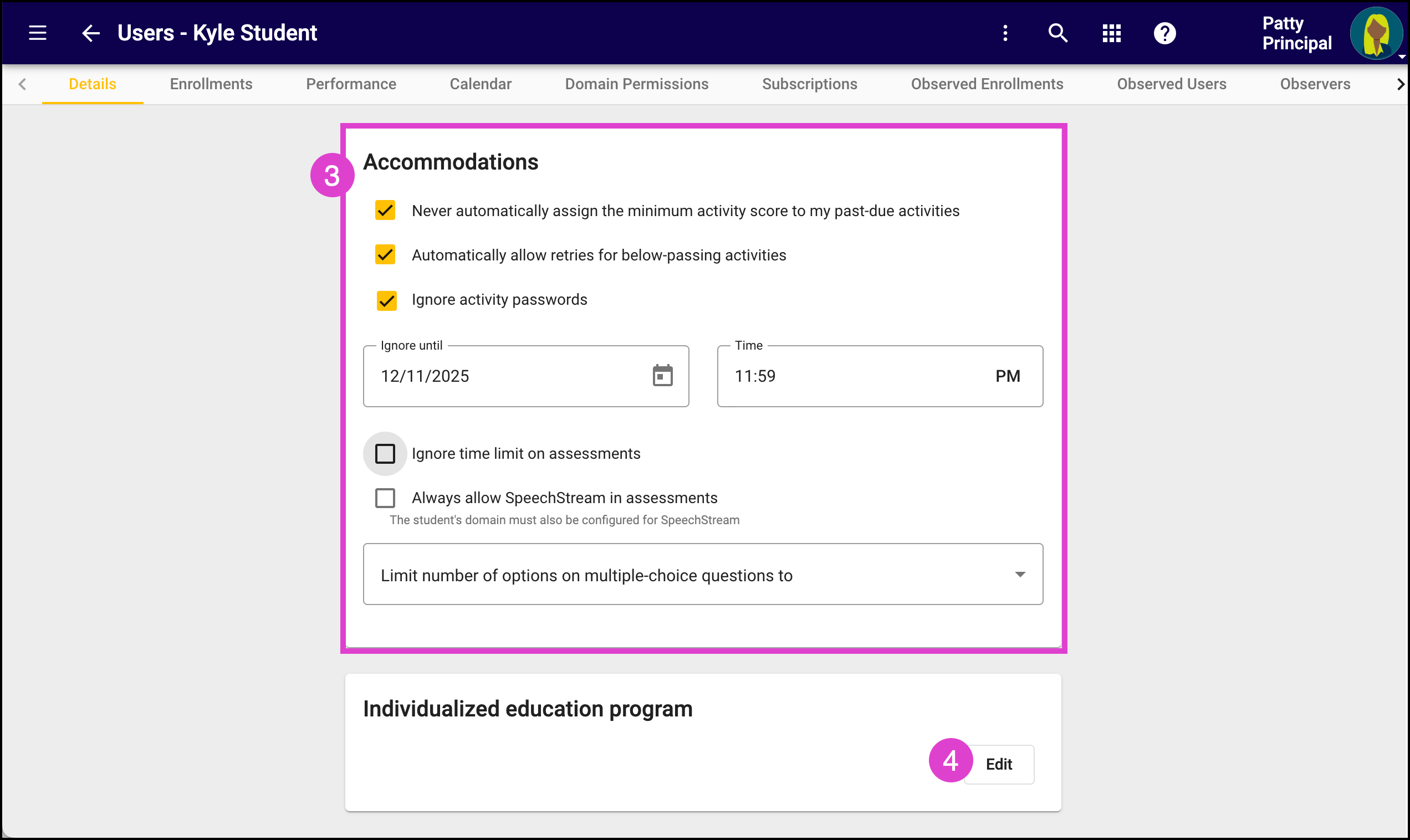Click the Time field showing 11:59
Screen dimensions: 1410x840
(880, 376)
